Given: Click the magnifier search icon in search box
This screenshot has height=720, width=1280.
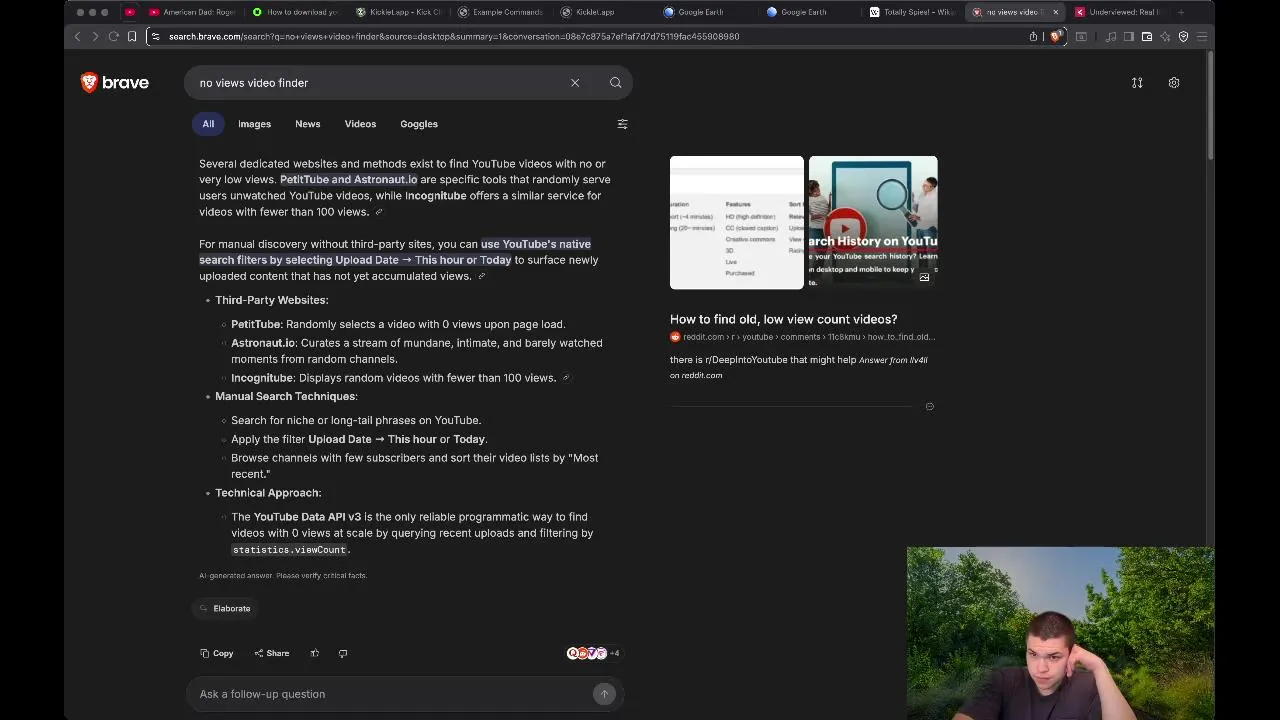Looking at the screenshot, I should [x=616, y=83].
